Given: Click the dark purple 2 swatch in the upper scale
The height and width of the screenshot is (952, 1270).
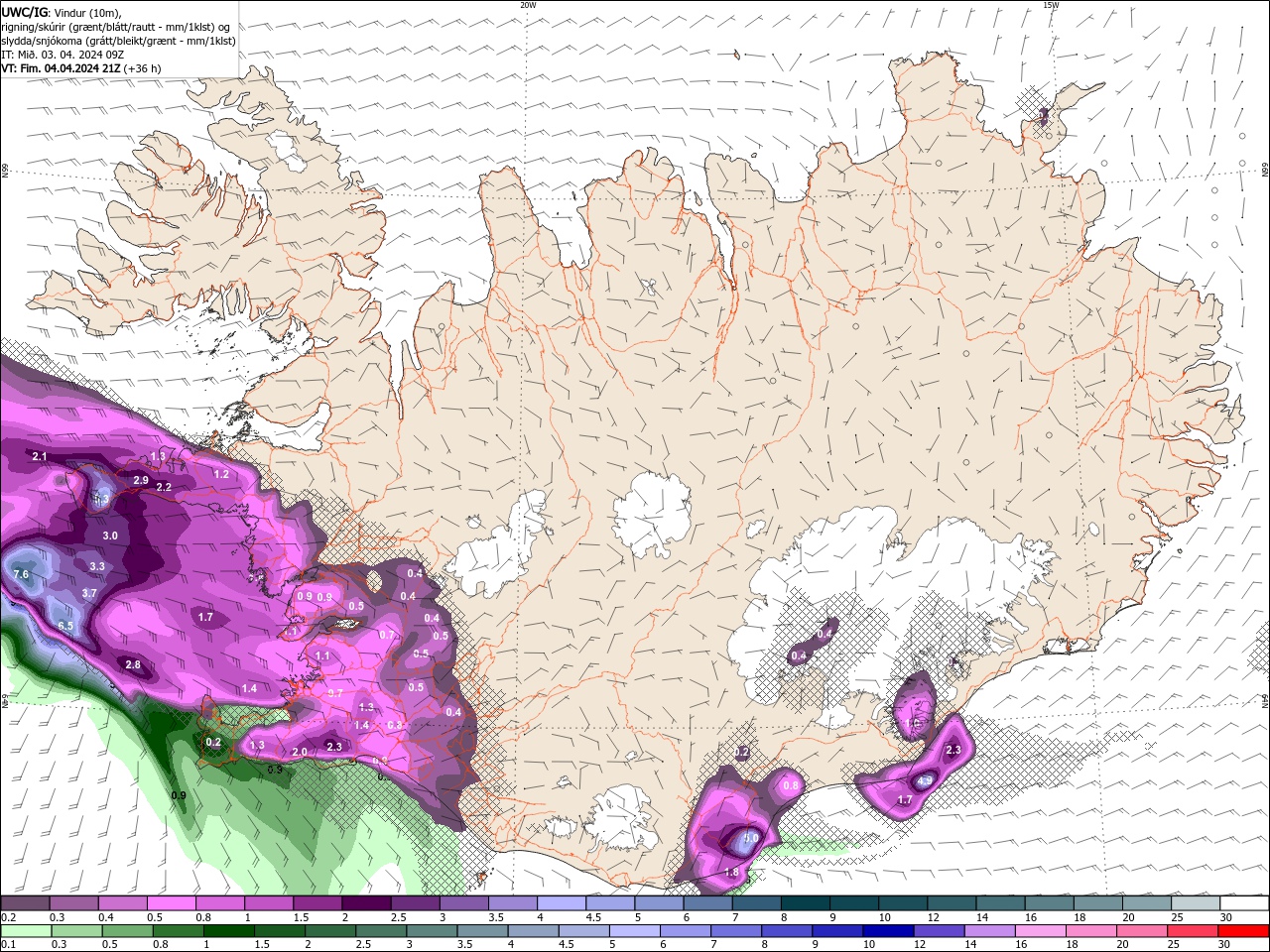Looking at the screenshot, I should [x=366, y=903].
